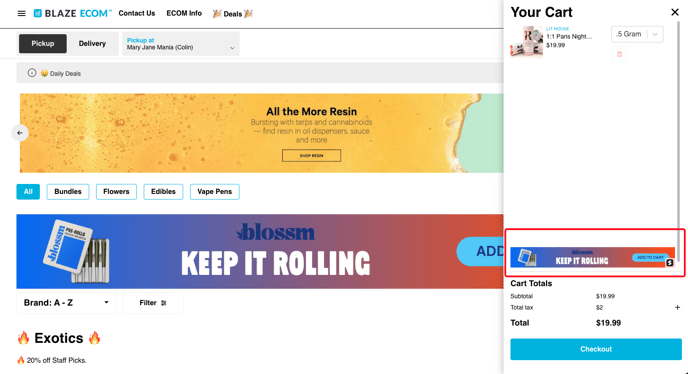688x374 pixels.
Task: Open the Contact Us page
Action: click(136, 13)
